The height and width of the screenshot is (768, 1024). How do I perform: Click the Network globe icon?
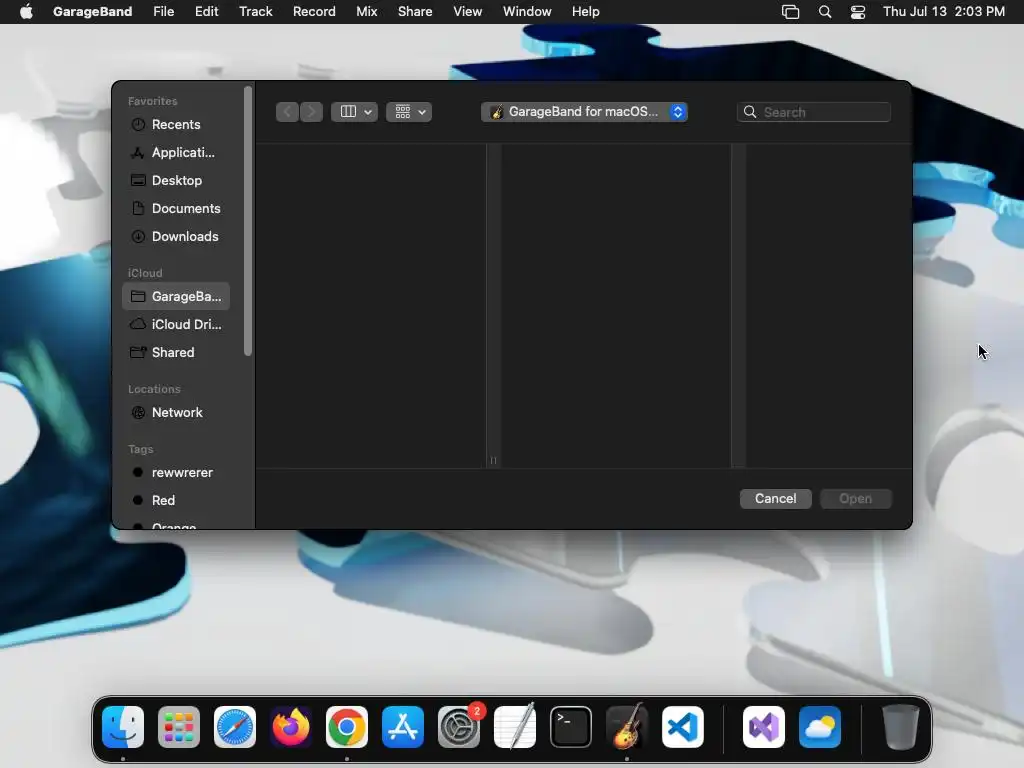[x=138, y=413]
